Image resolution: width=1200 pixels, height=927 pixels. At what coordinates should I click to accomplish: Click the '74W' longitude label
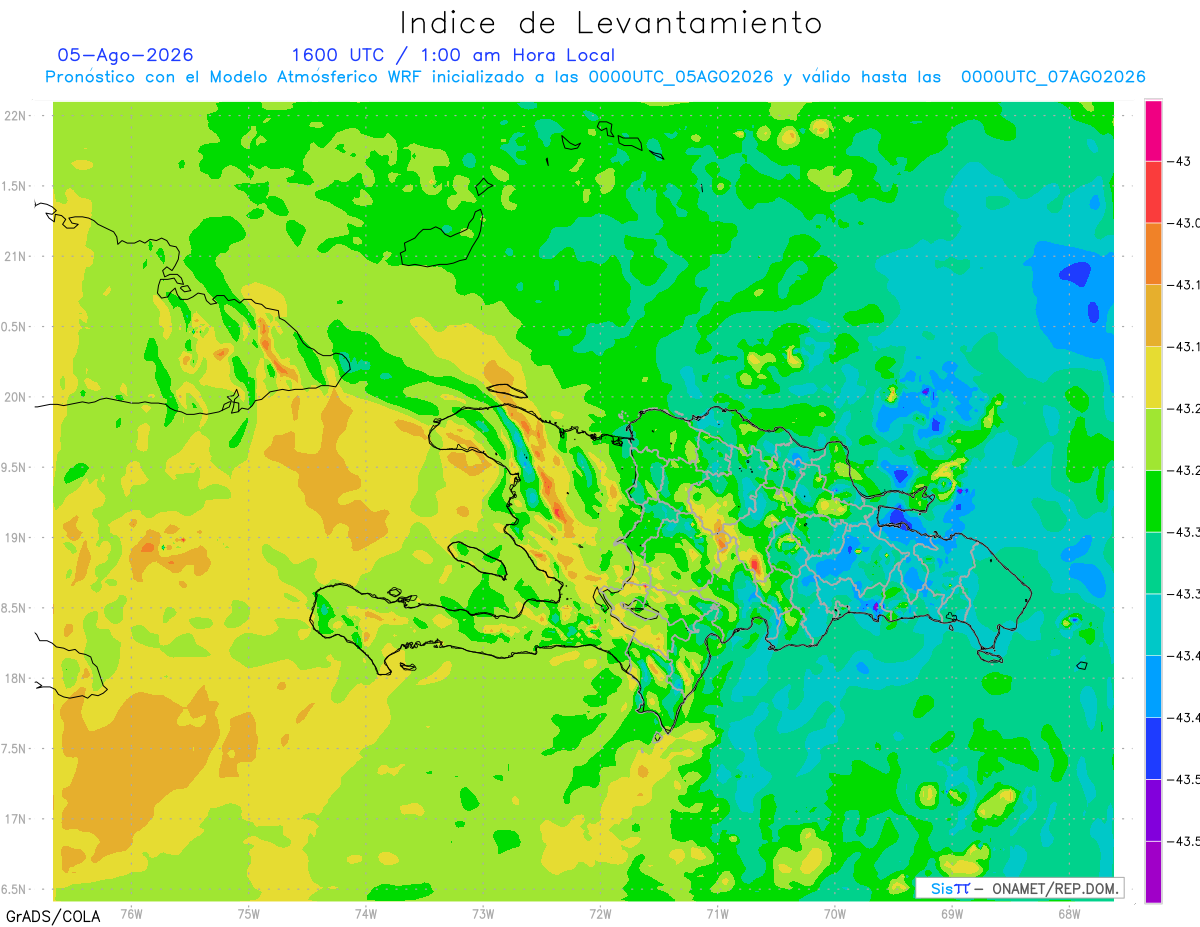click(x=365, y=913)
